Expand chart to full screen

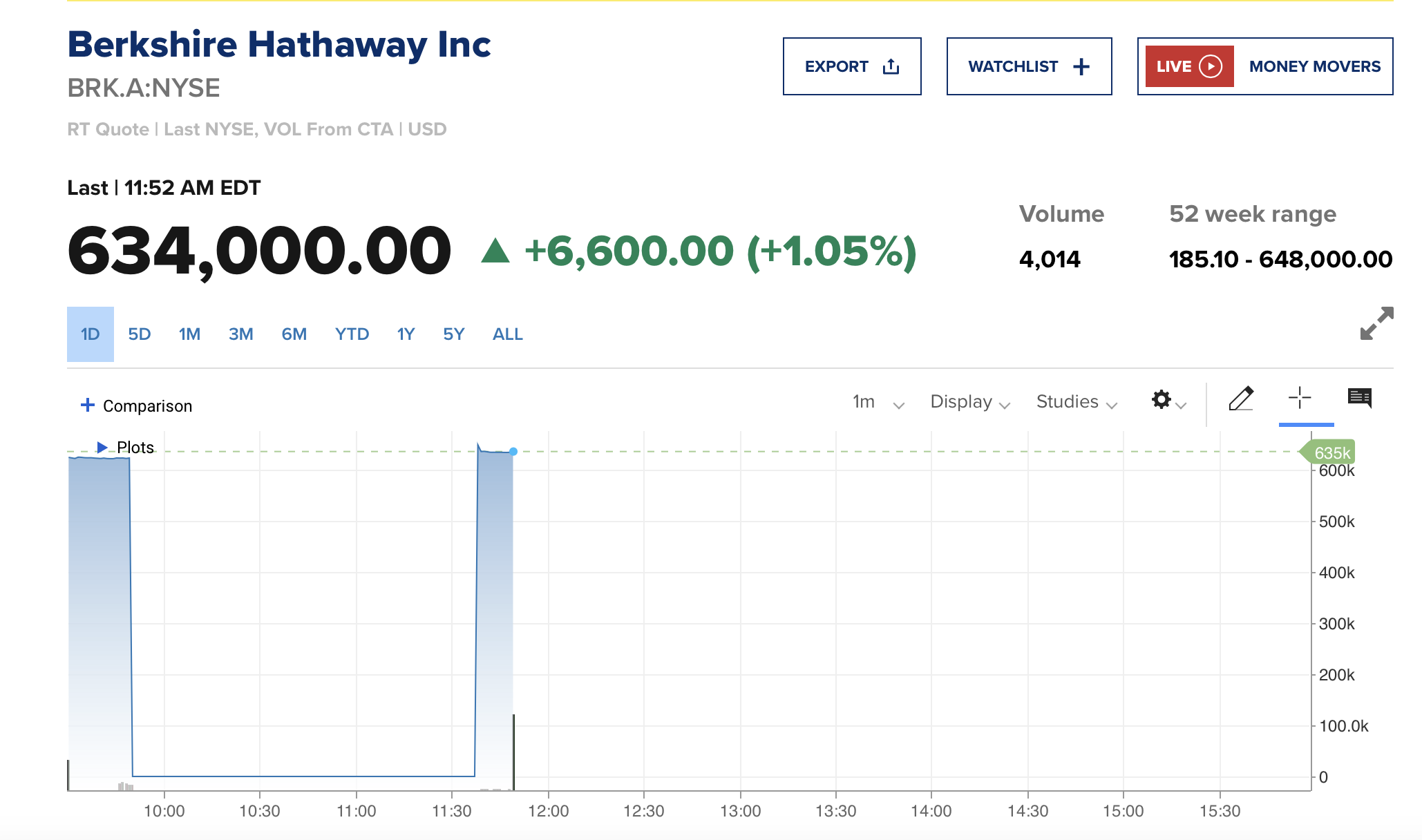coord(1376,323)
